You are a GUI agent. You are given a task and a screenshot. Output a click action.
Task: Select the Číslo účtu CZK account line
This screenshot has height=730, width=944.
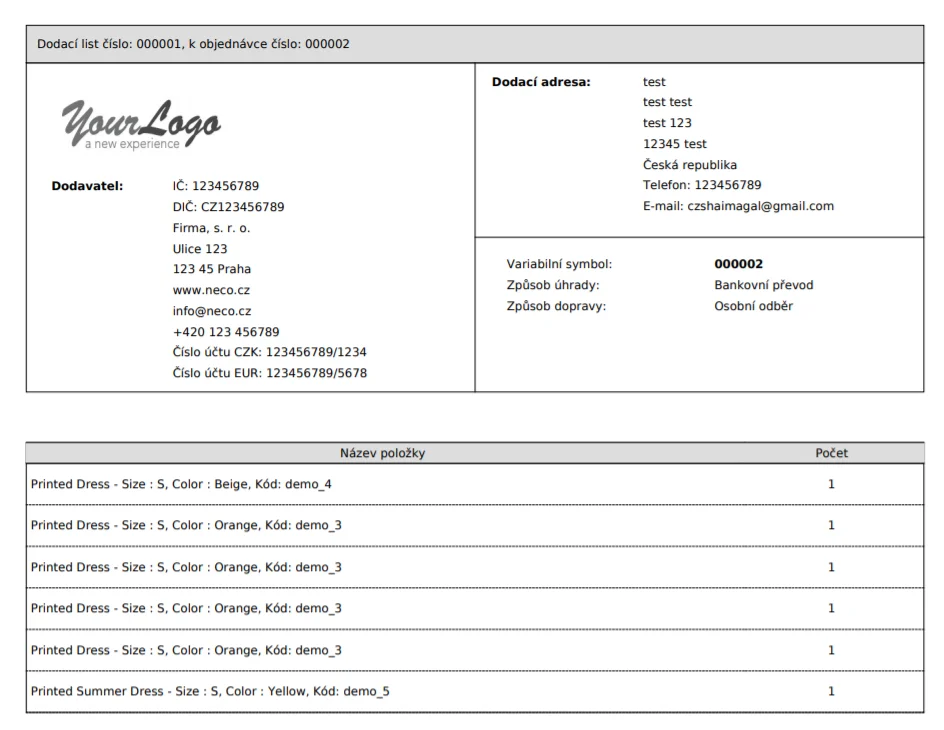point(270,352)
